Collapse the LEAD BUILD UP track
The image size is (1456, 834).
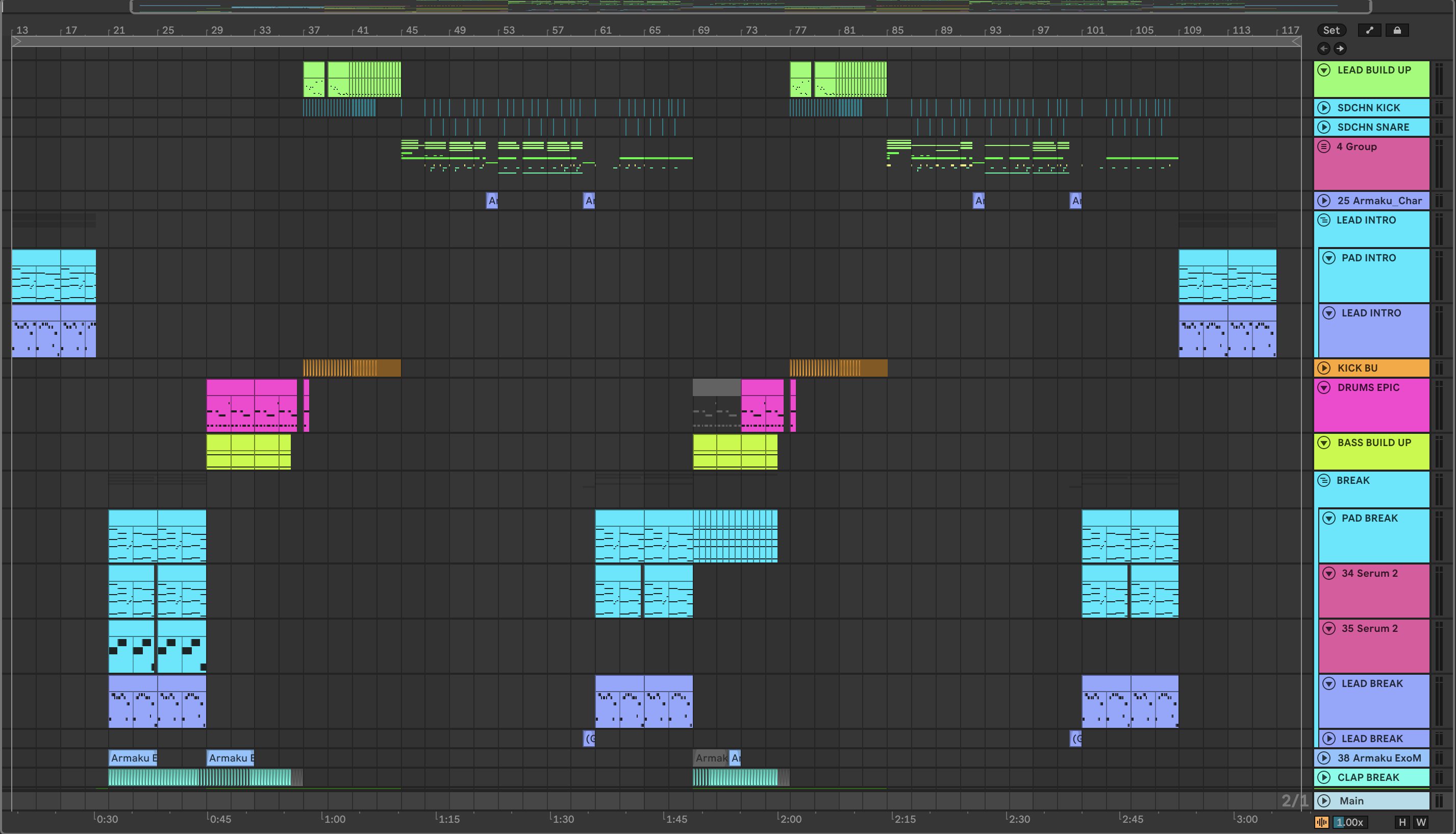point(1324,70)
